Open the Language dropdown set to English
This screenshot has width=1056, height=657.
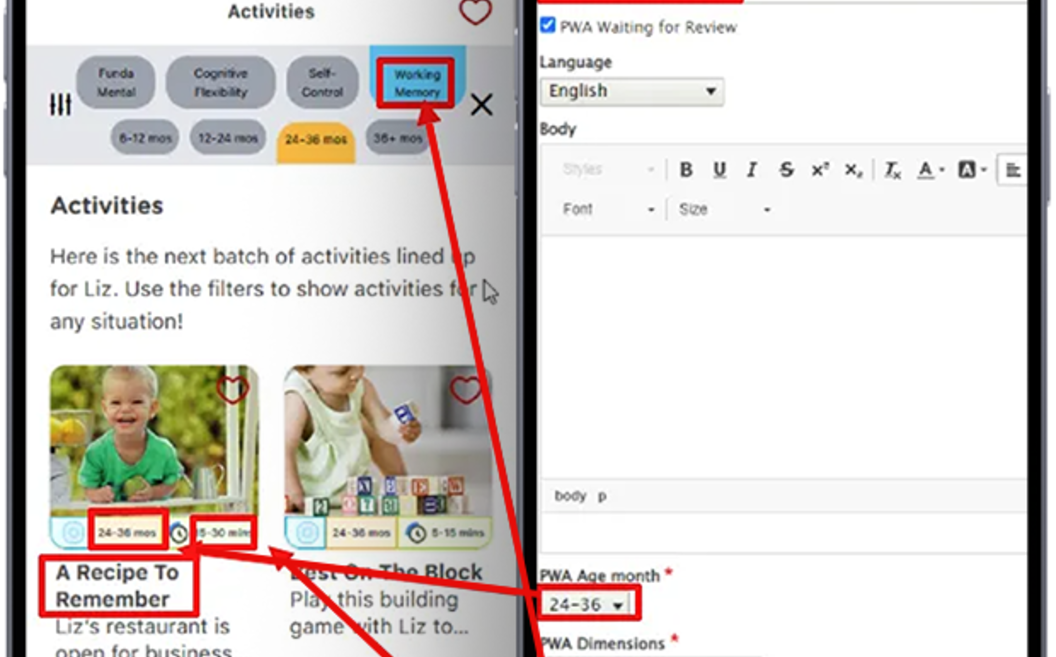[x=631, y=91]
